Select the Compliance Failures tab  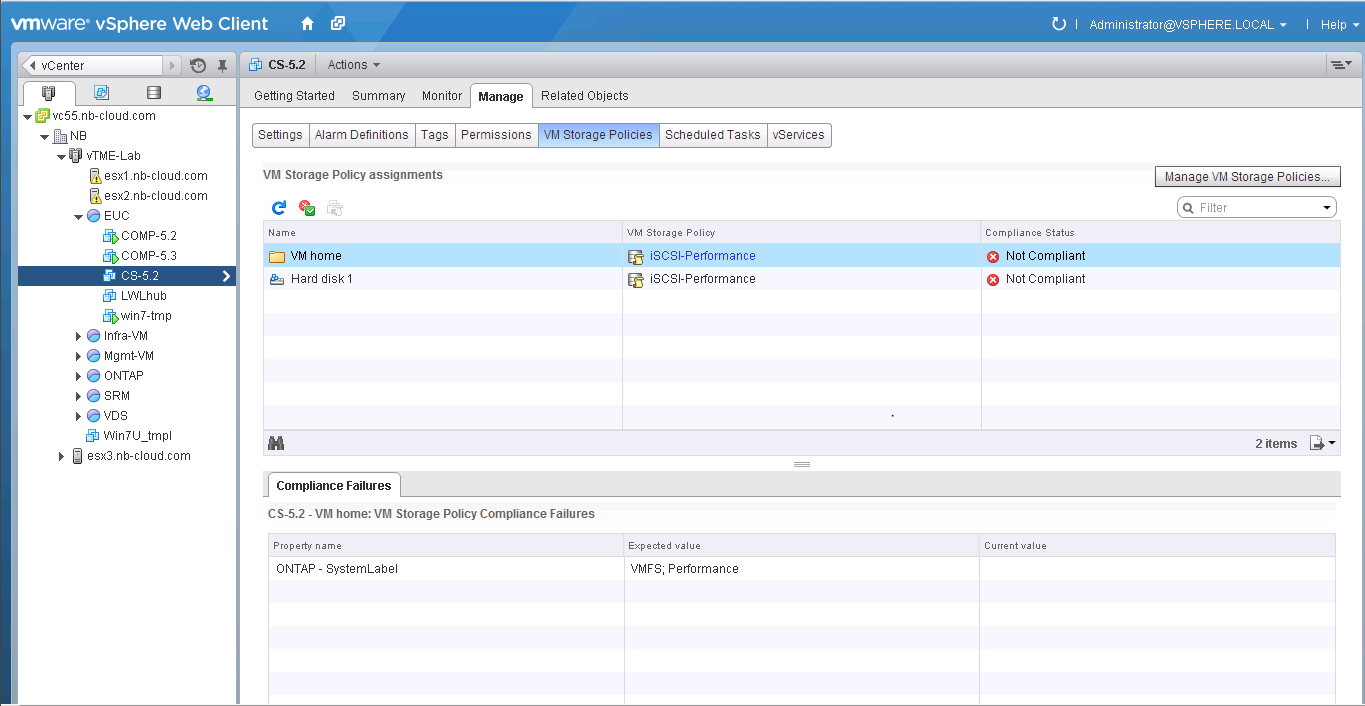333,486
